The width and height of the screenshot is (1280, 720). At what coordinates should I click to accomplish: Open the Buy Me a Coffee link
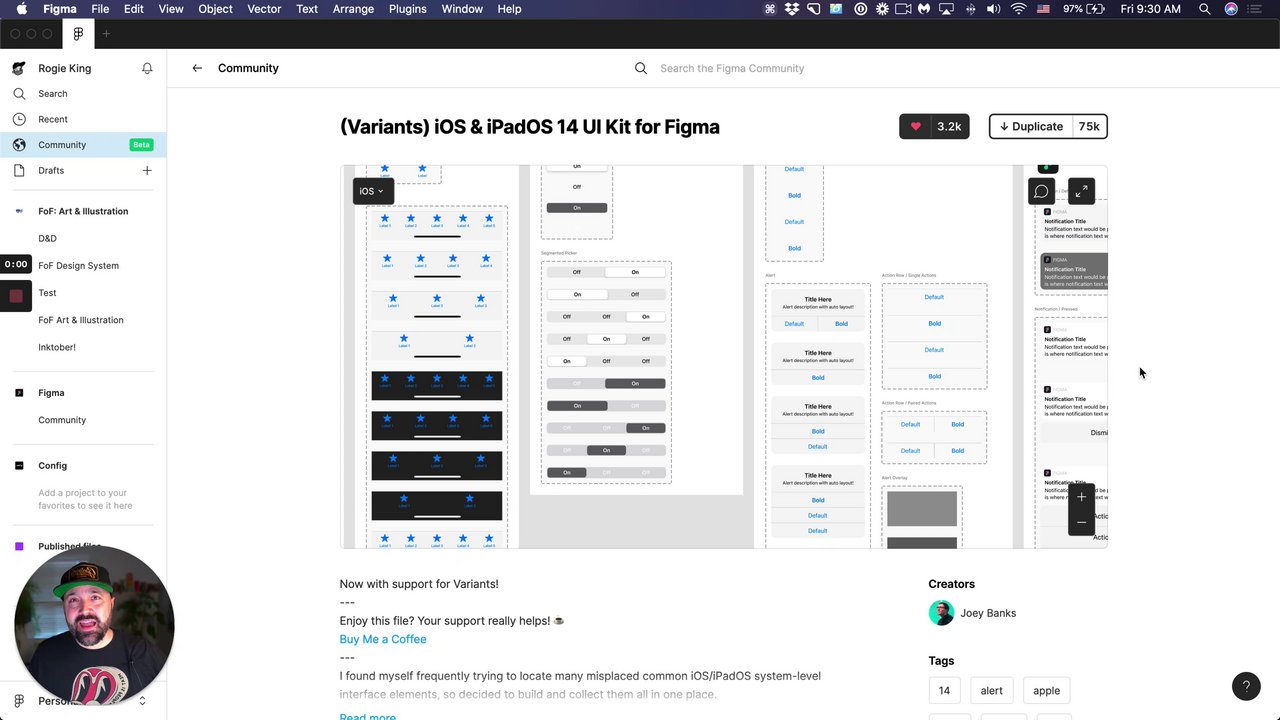click(x=383, y=639)
